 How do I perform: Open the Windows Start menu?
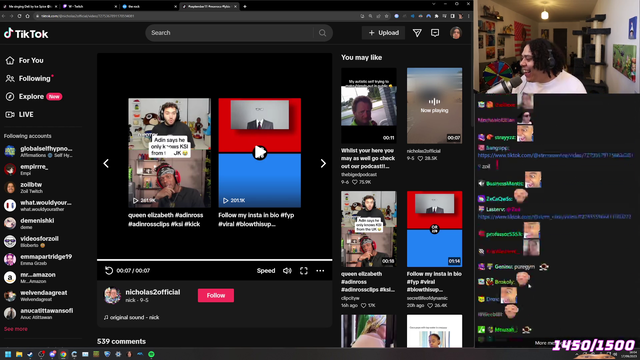tap(8, 354)
